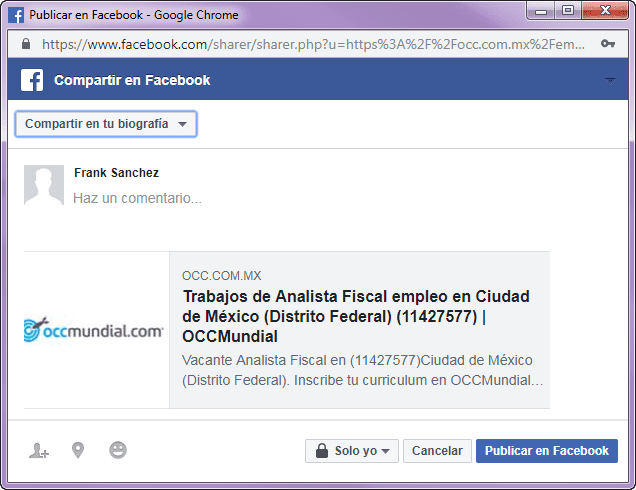Open the 'Trabajos de Analista Fiscal' link title

pos(356,316)
